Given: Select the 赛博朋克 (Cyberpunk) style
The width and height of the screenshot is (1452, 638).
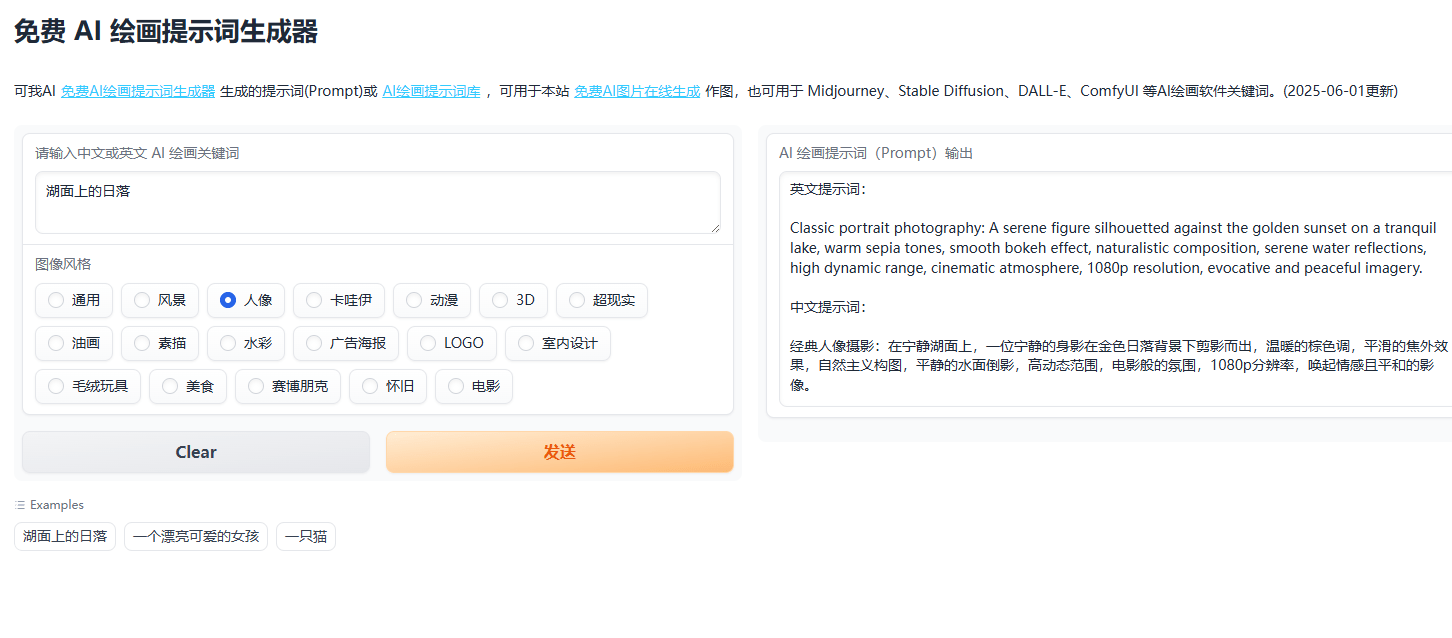Looking at the screenshot, I should tap(287, 386).
